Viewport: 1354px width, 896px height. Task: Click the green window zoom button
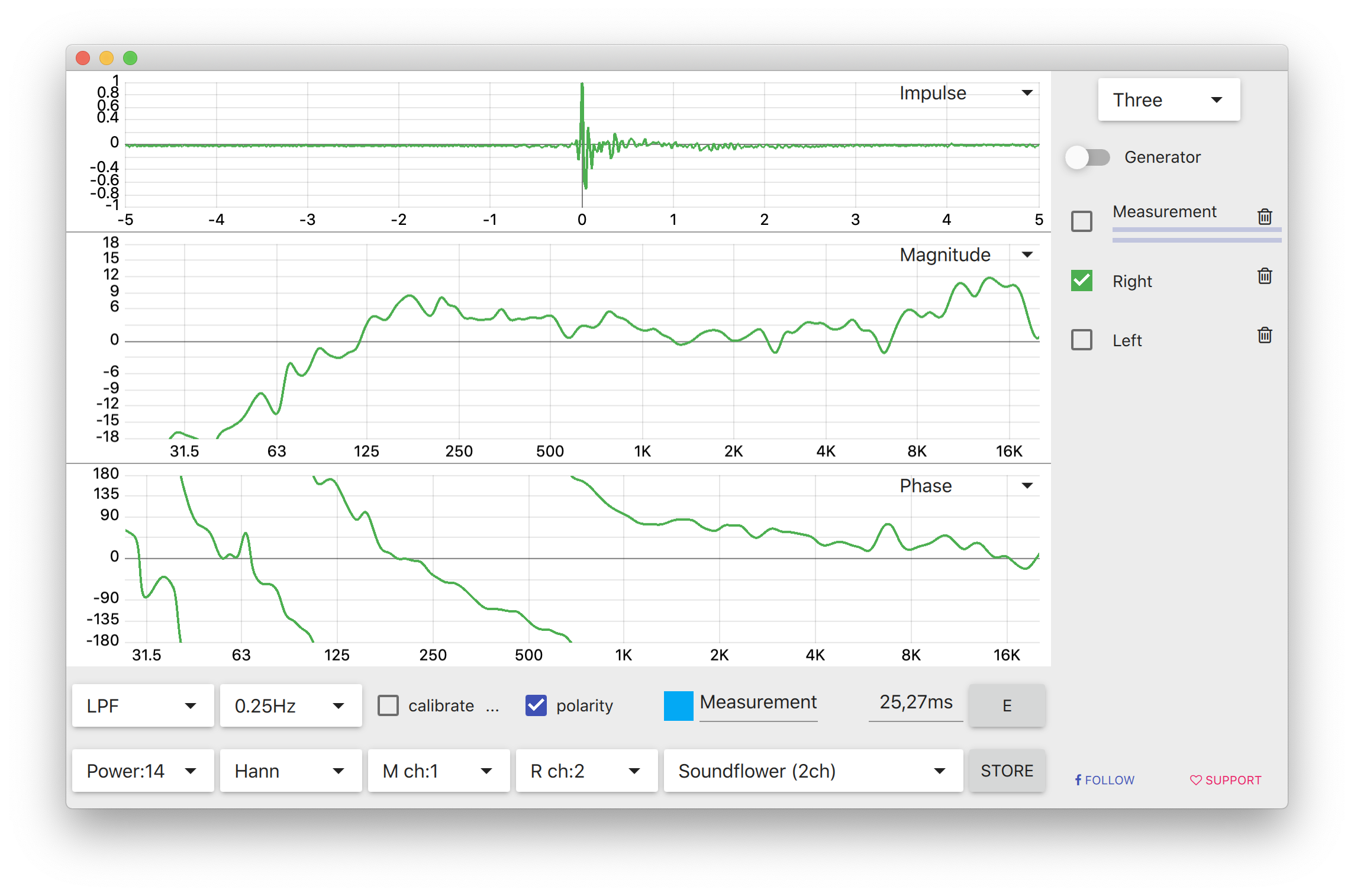130,58
